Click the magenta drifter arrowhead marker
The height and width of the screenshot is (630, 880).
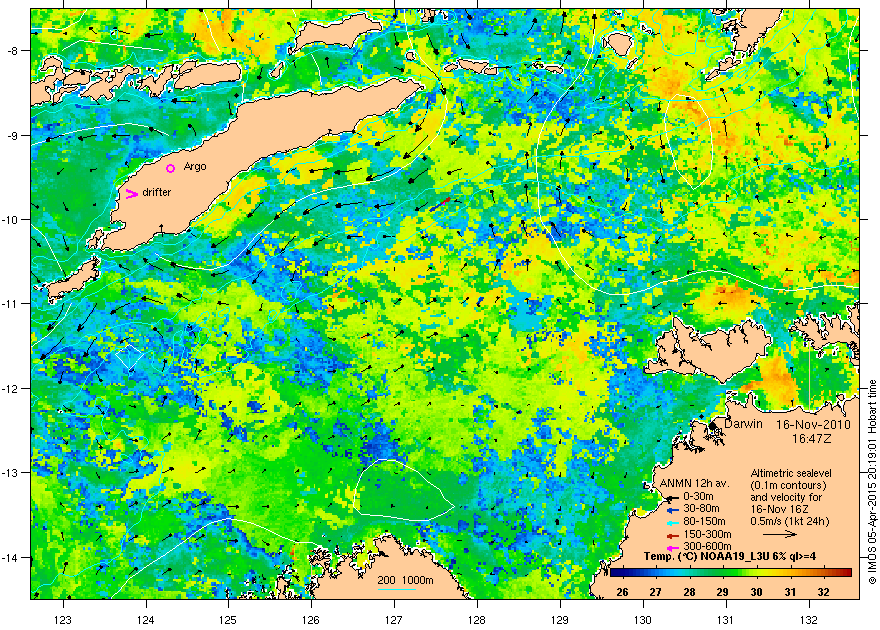(x=132, y=194)
